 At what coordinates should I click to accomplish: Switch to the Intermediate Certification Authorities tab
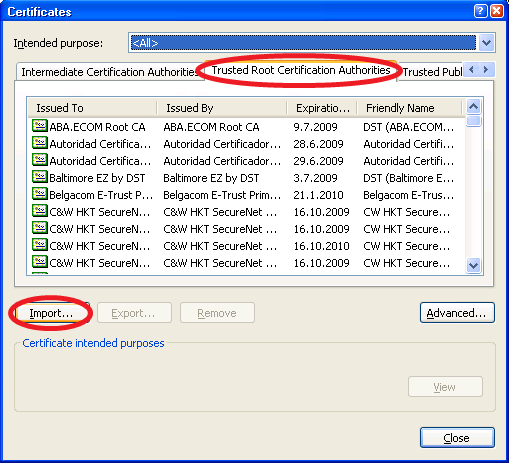[x=109, y=72]
